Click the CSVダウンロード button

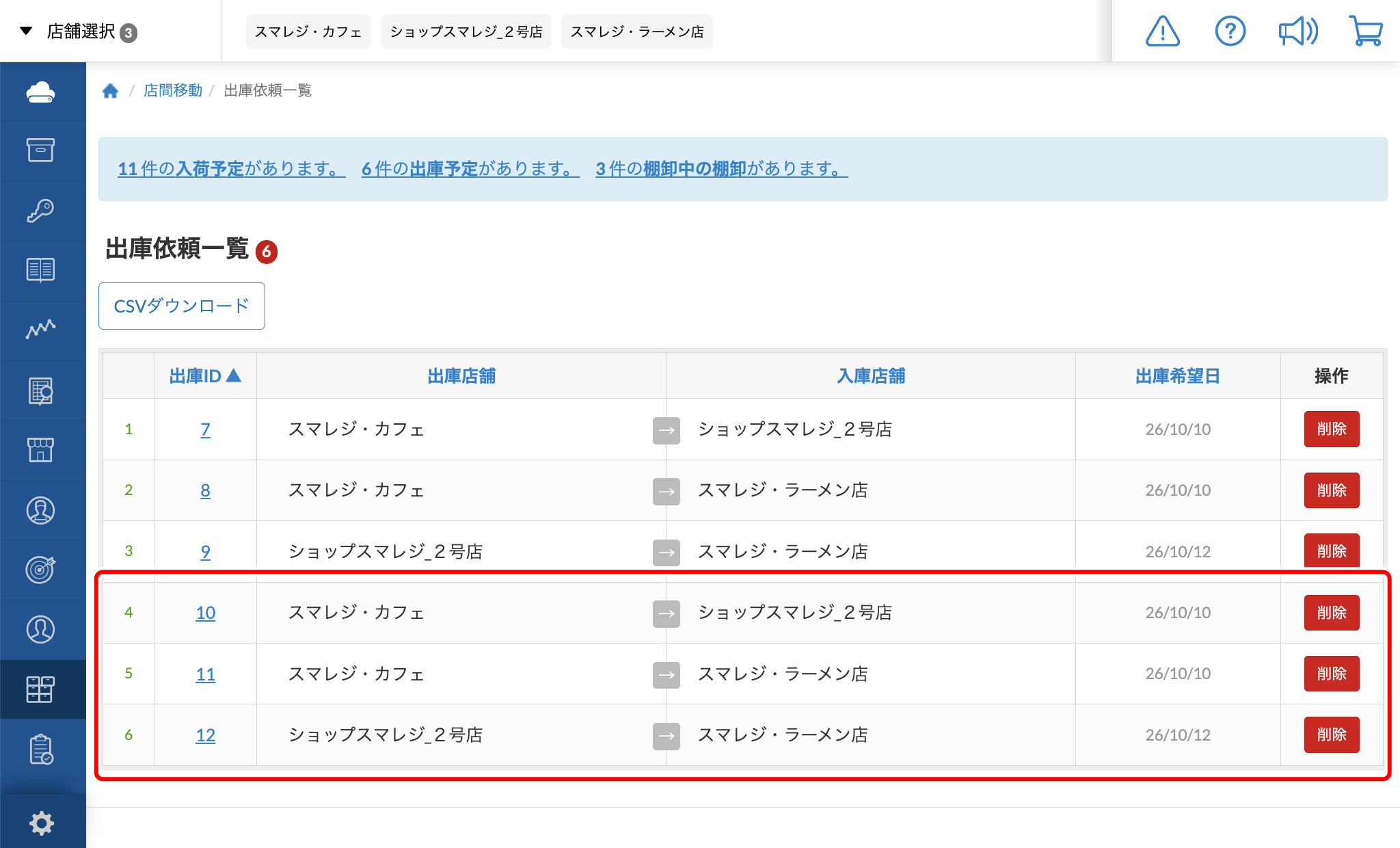tap(182, 306)
